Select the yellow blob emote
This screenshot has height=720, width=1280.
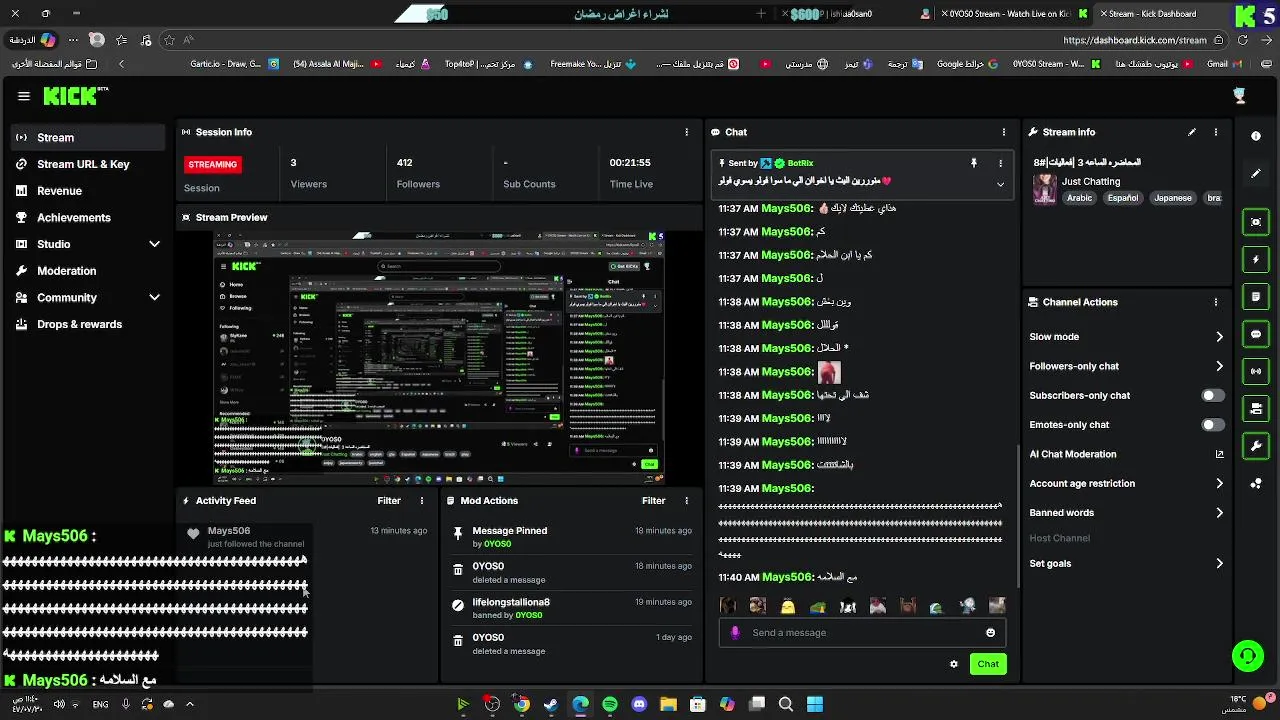coord(788,606)
